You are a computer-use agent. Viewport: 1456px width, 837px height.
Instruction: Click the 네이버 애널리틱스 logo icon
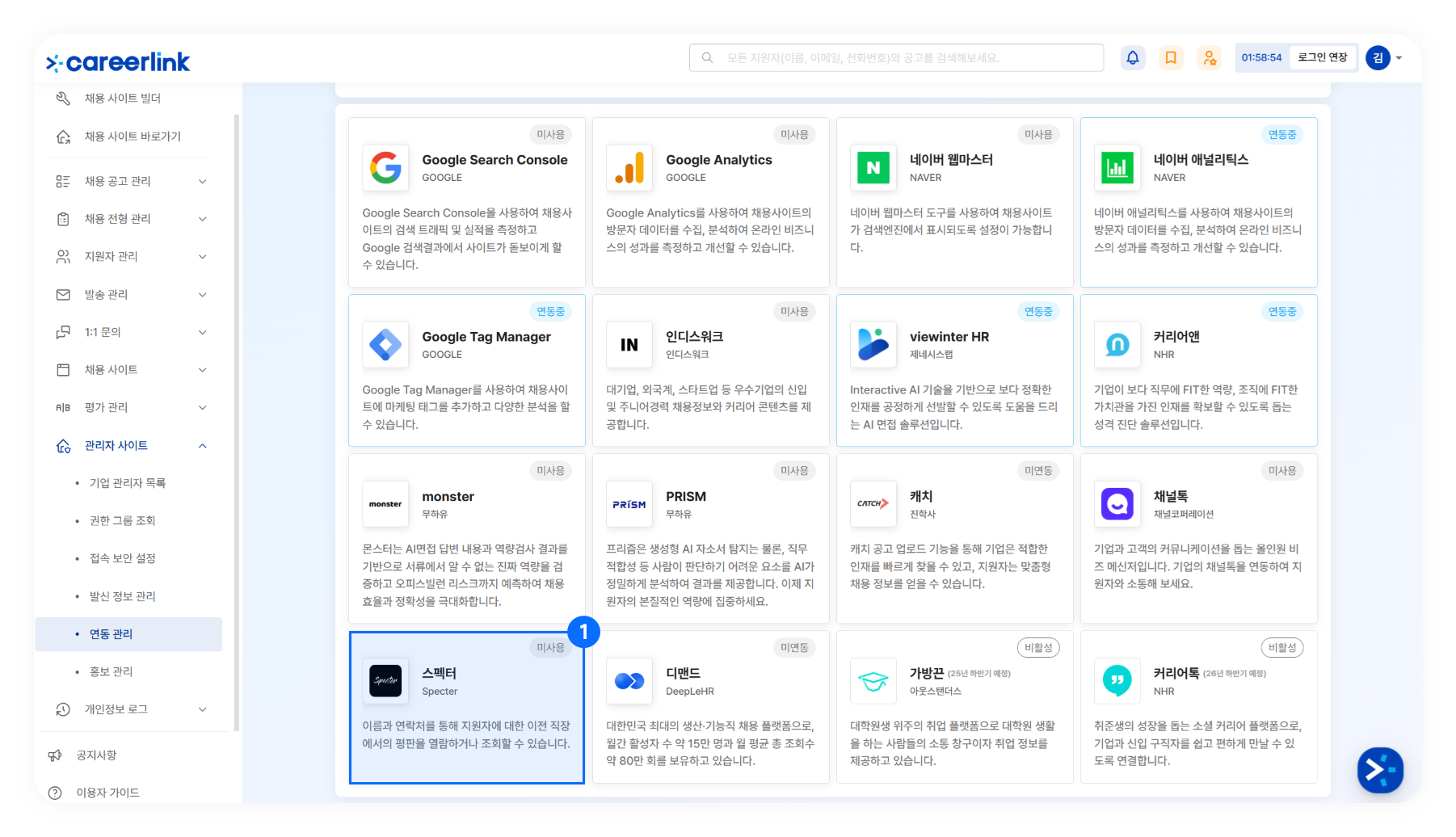pyautogui.click(x=1117, y=168)
